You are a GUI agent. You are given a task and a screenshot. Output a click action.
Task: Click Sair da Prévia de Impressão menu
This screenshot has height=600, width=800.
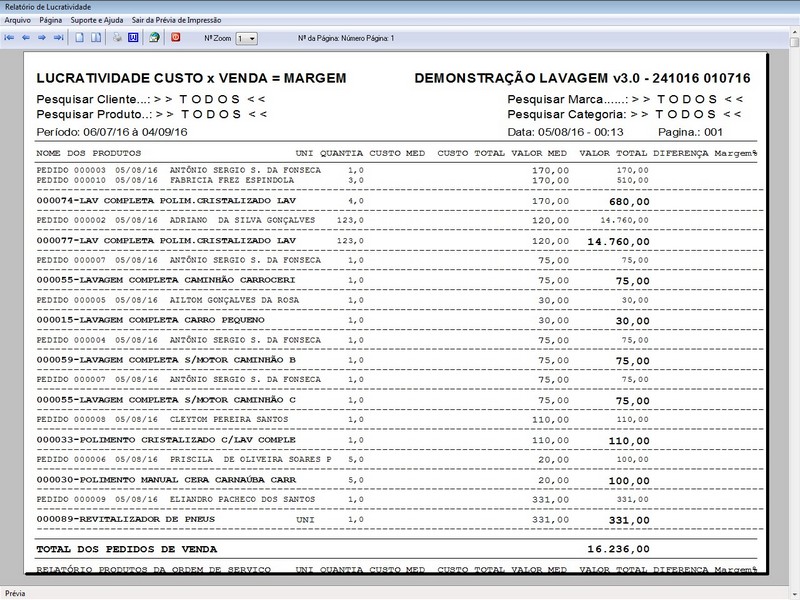[176, 20]
